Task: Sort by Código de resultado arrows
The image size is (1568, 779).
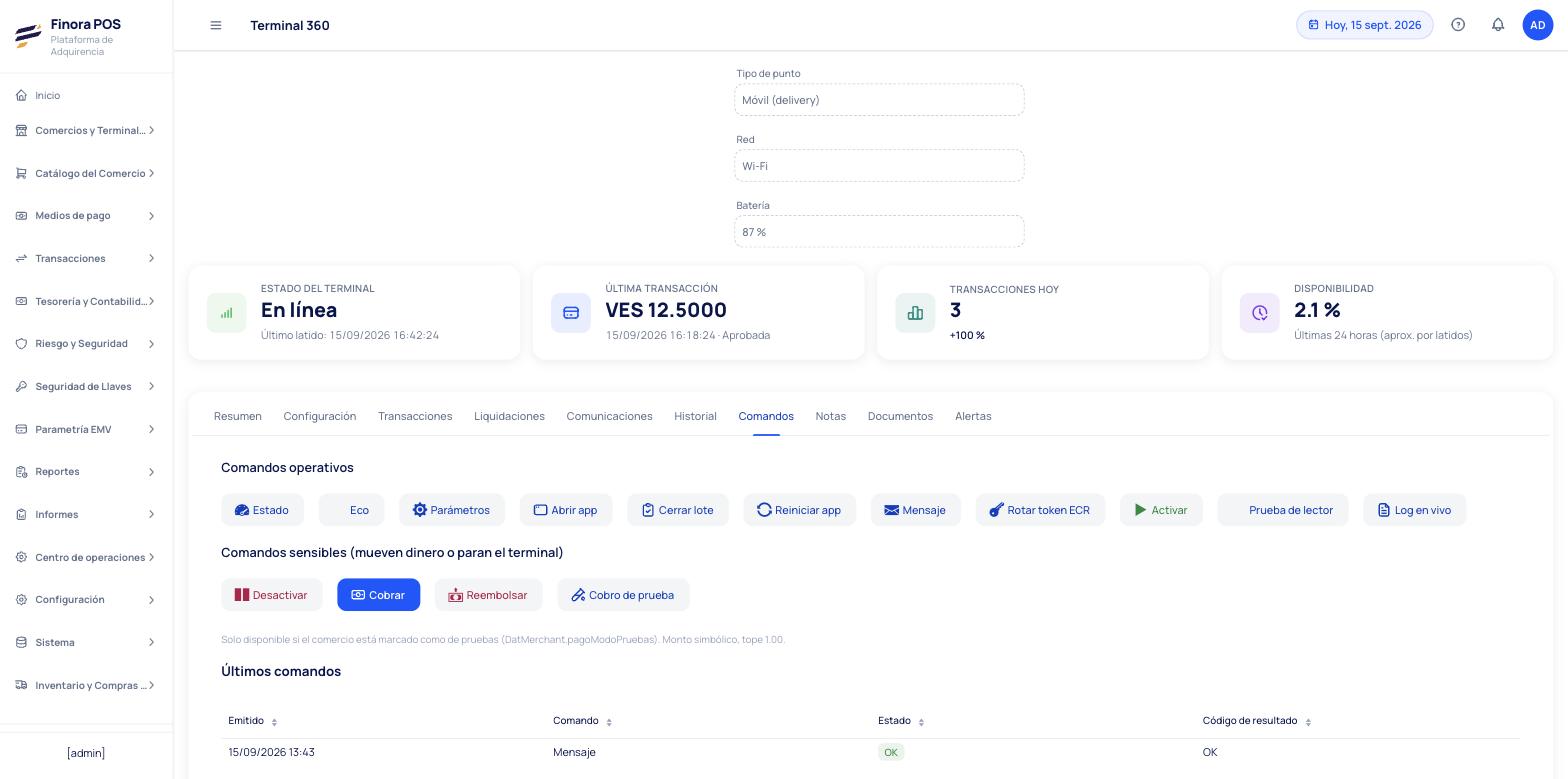Action: 1308,722
